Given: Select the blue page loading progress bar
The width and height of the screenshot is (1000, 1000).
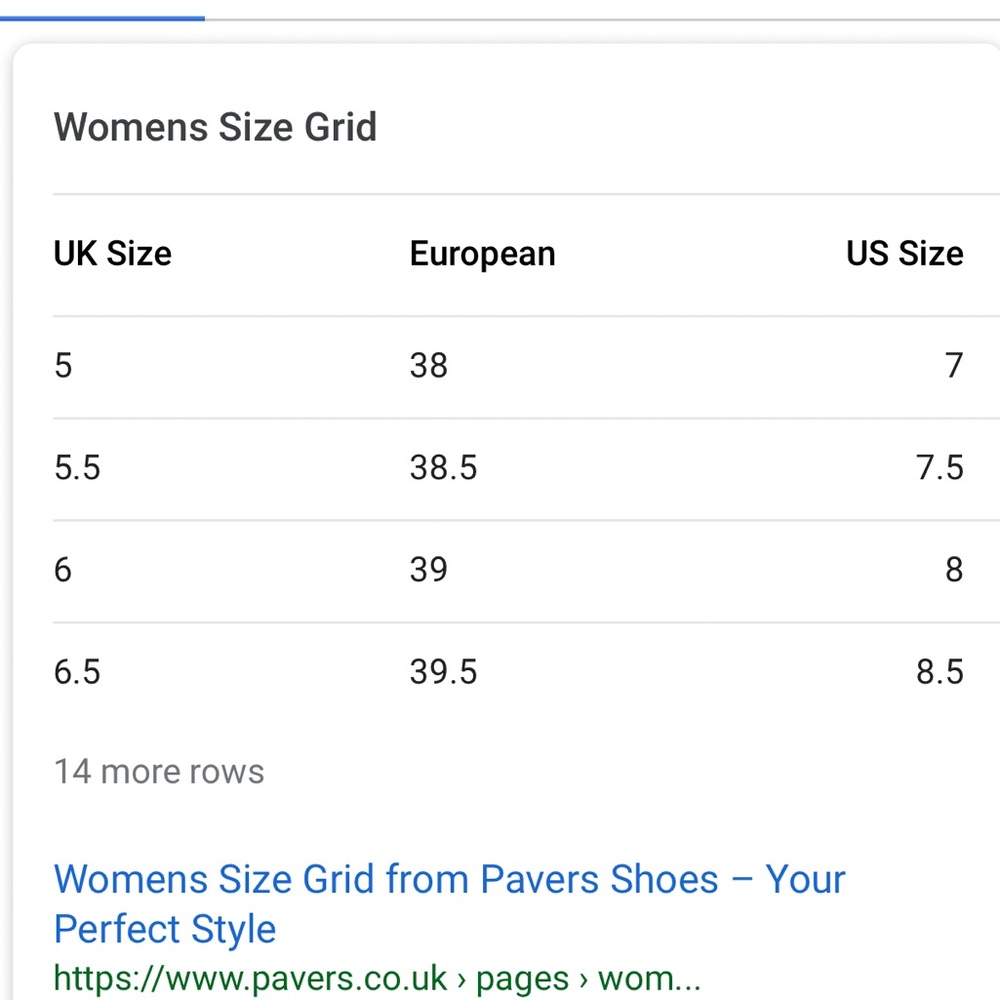Looking at the screenshot, I should 102,18.
